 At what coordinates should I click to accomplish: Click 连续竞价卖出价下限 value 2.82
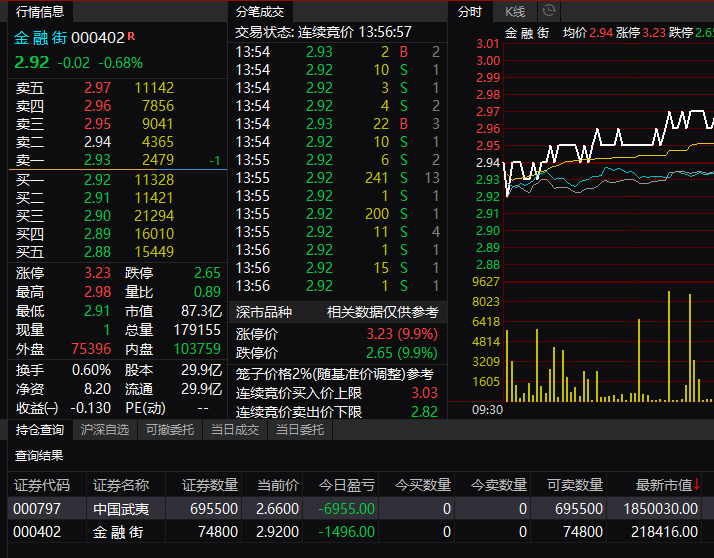pyautogui.click(x=424, y=412)
